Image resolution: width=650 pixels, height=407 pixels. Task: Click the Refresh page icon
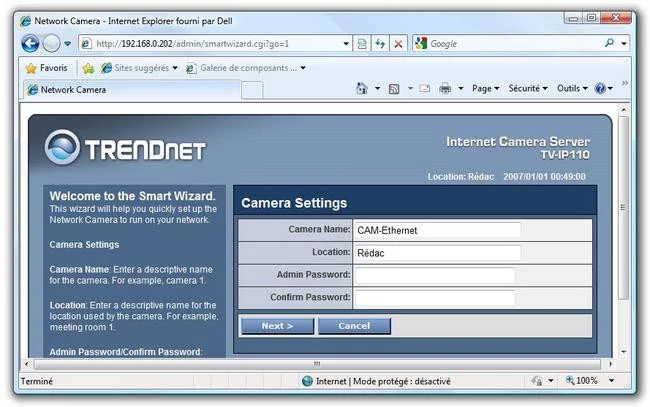coord(380,44)
